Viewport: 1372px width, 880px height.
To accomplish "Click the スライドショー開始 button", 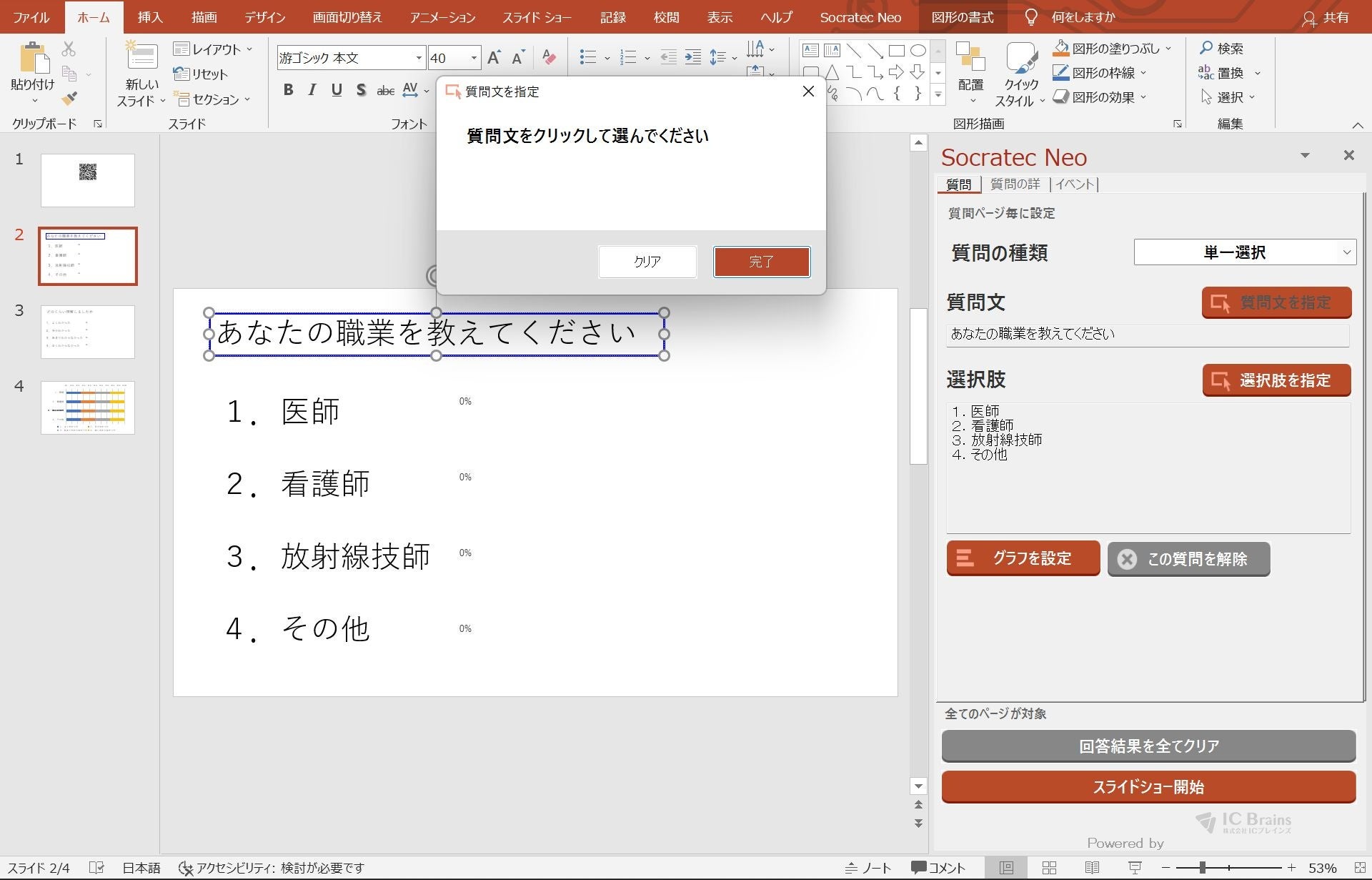I will point(1148,787).
